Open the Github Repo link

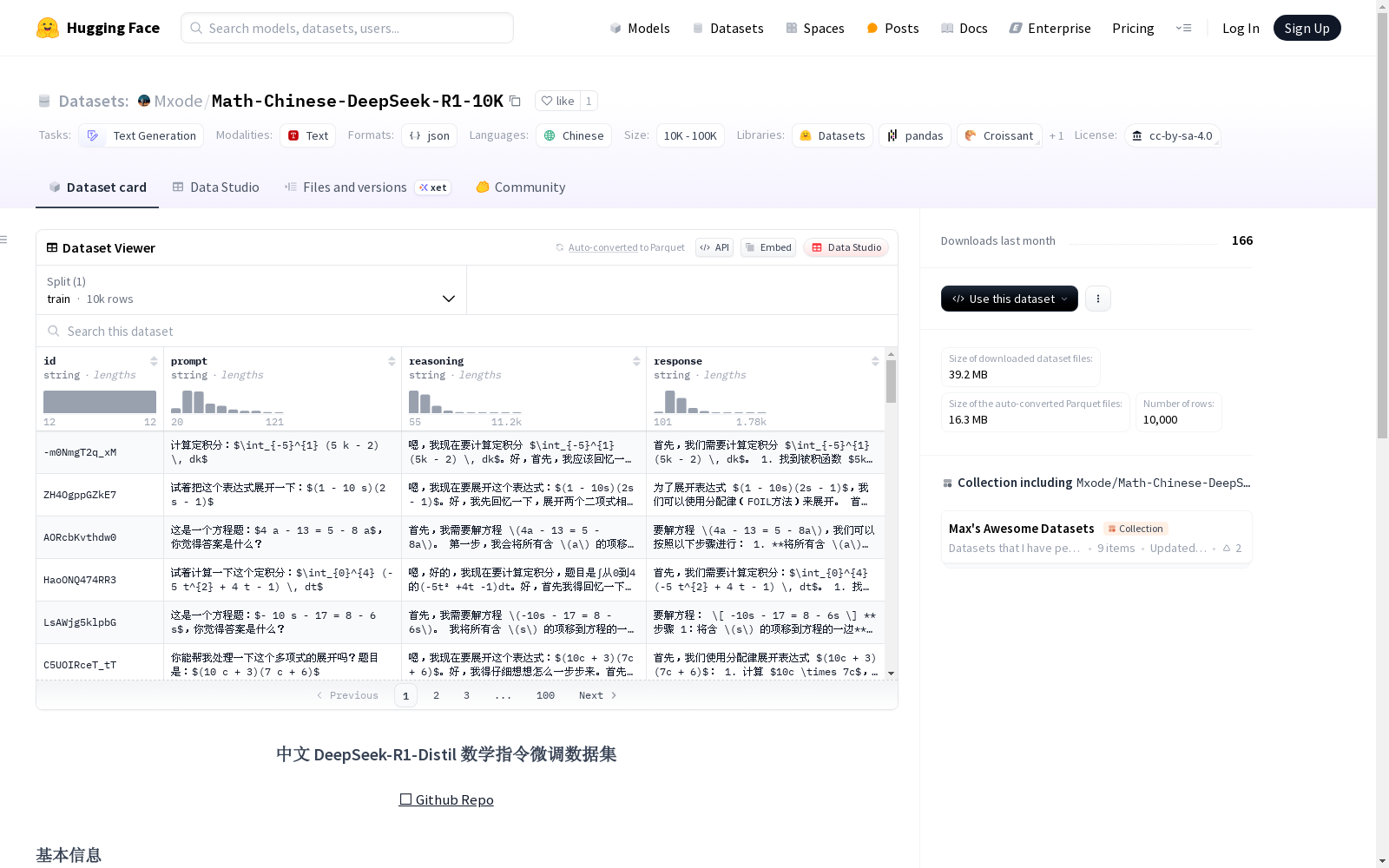(446, 799)
